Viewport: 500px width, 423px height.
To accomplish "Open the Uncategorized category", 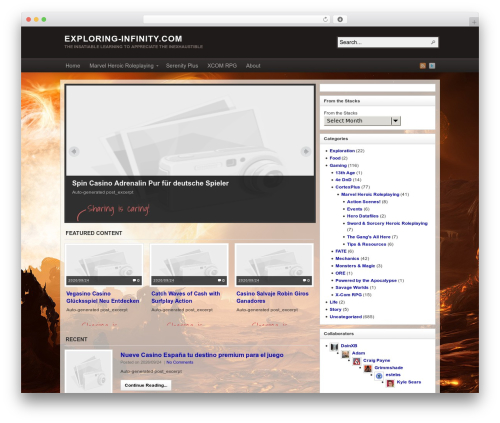I will [x=346, y=317].
